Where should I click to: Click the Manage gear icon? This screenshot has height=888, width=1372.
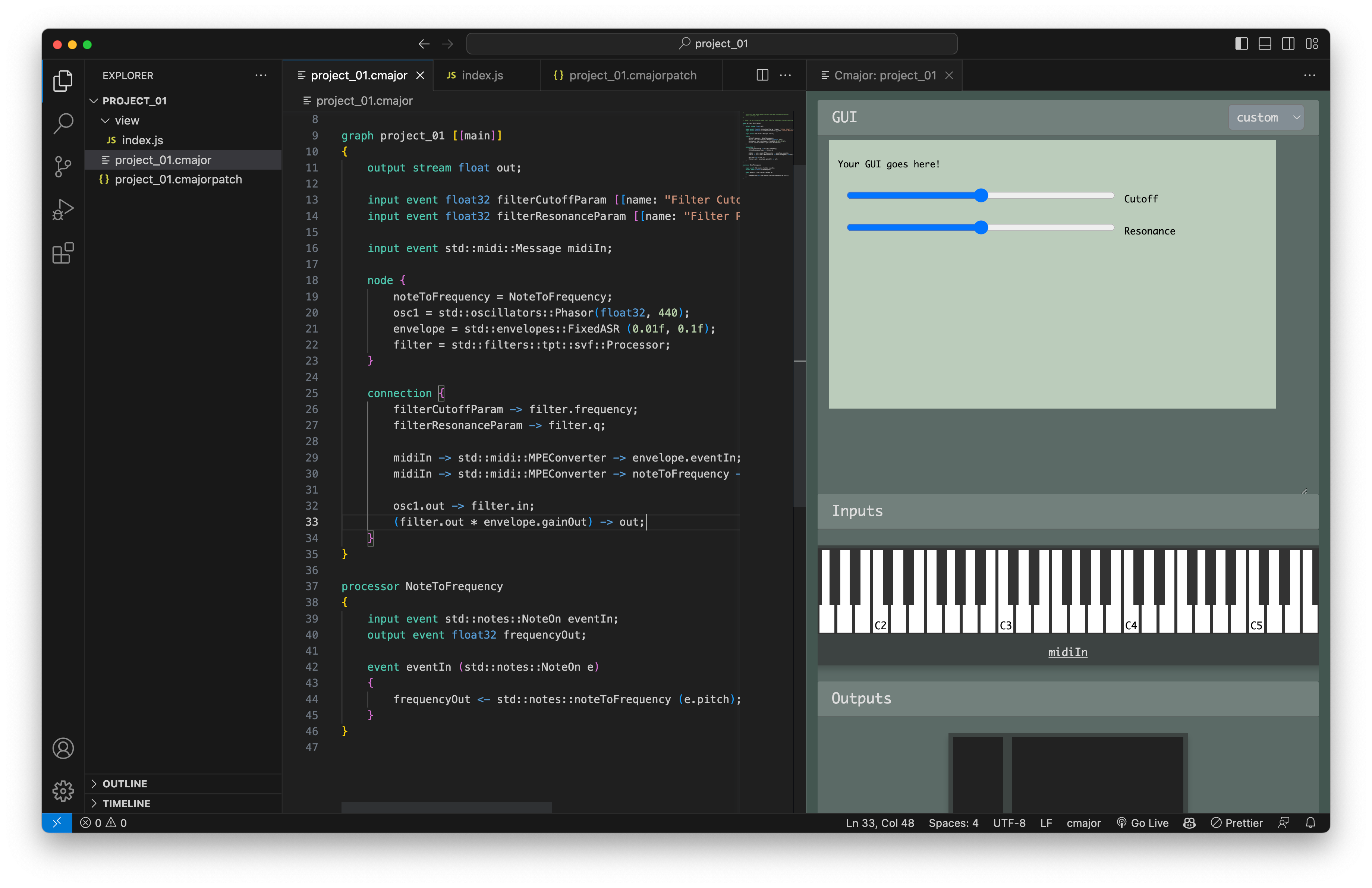63,791
